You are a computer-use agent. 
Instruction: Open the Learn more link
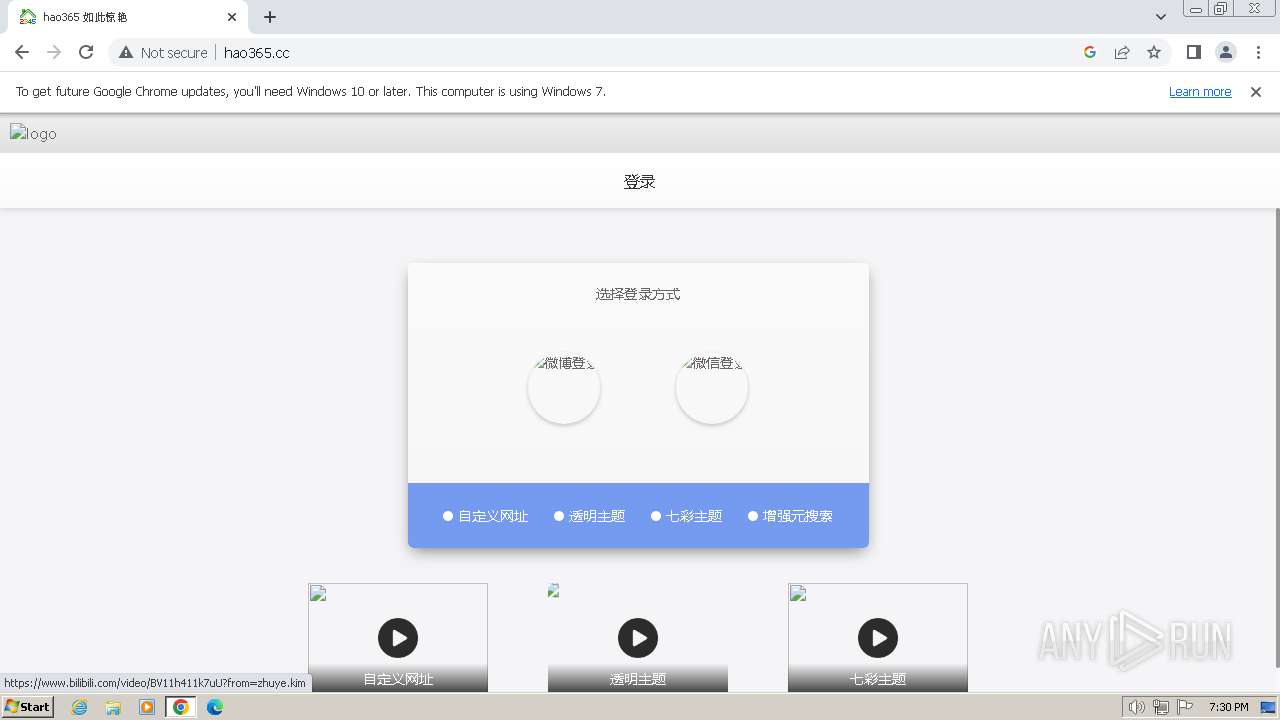pyautogui.click(x=1200, y=91)
